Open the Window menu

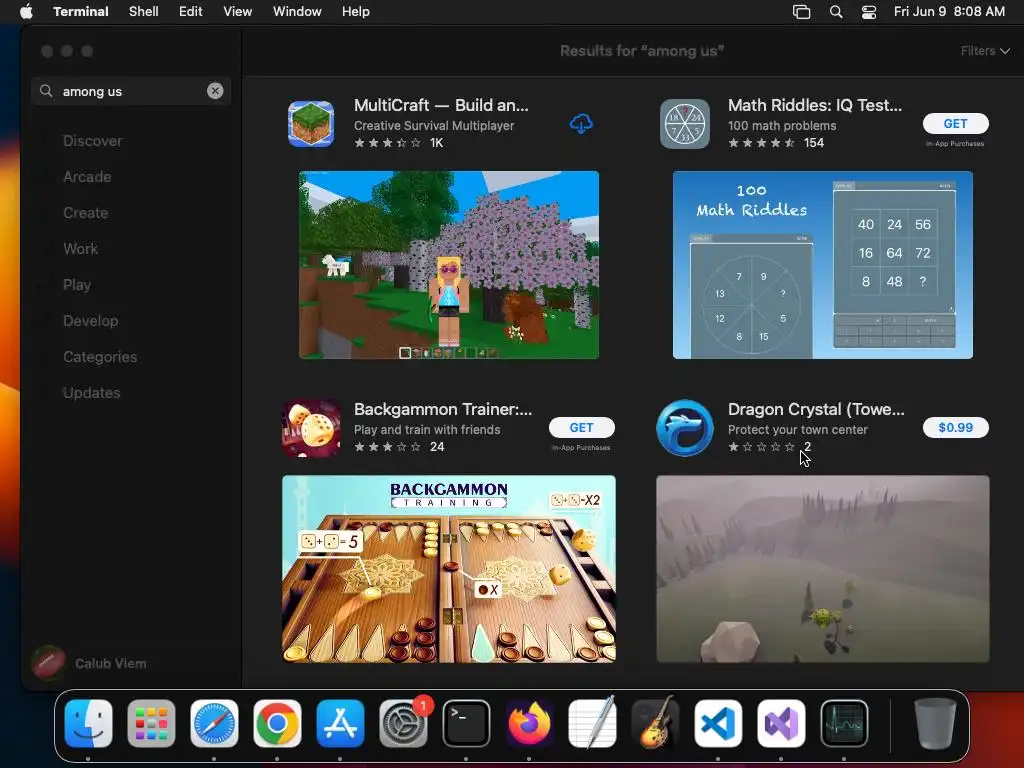pyautogui.click(x=297, y=12)
